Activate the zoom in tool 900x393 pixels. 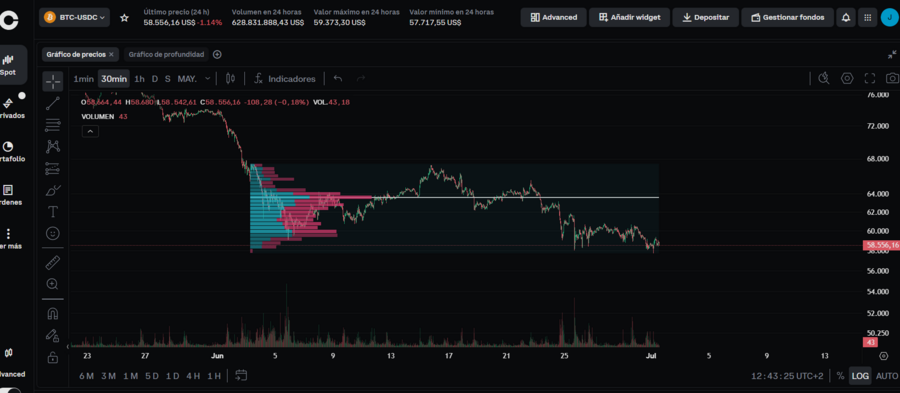click(53, 284)
